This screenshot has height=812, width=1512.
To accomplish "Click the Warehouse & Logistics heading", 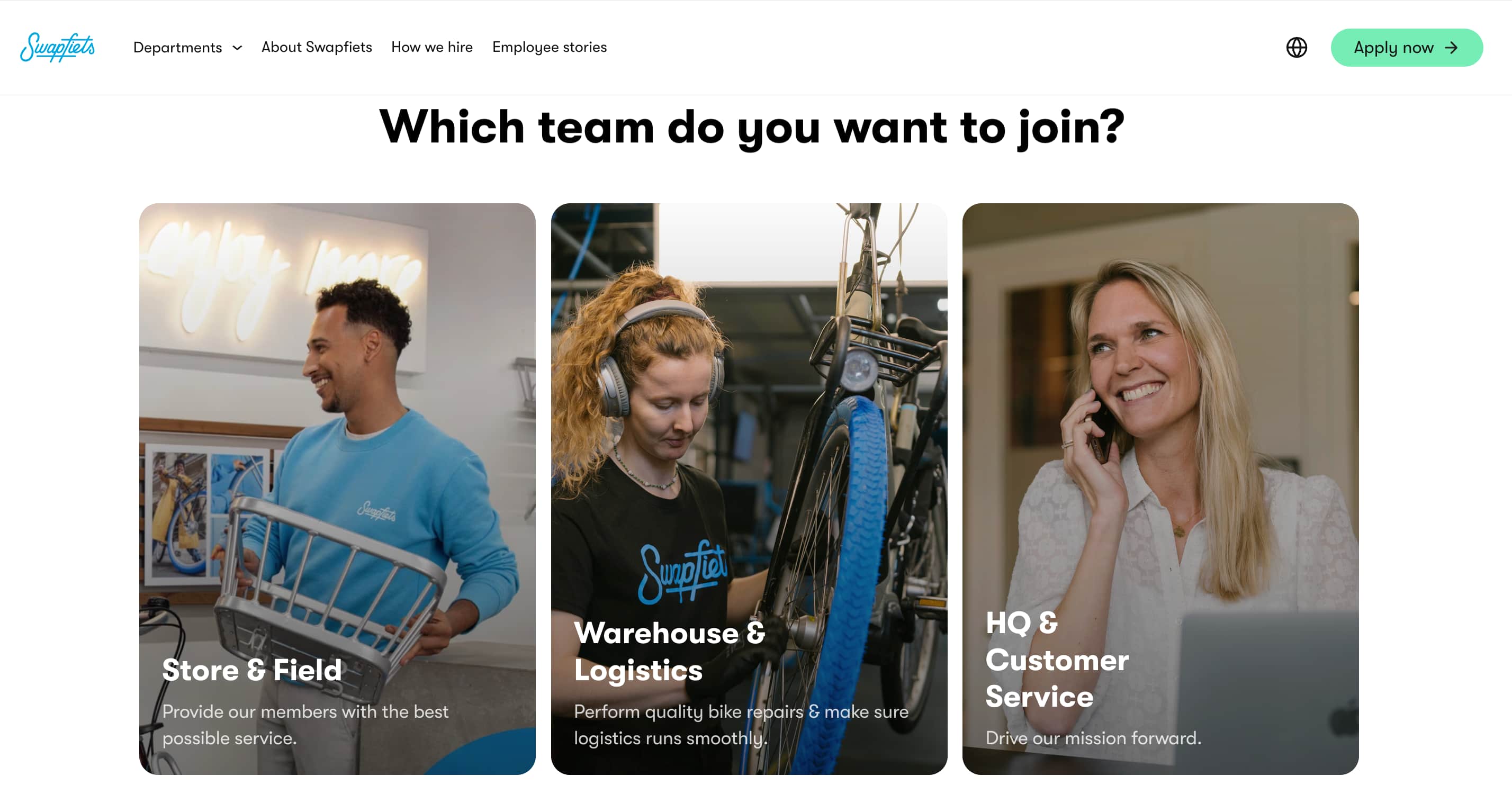I will coord(670,651).
